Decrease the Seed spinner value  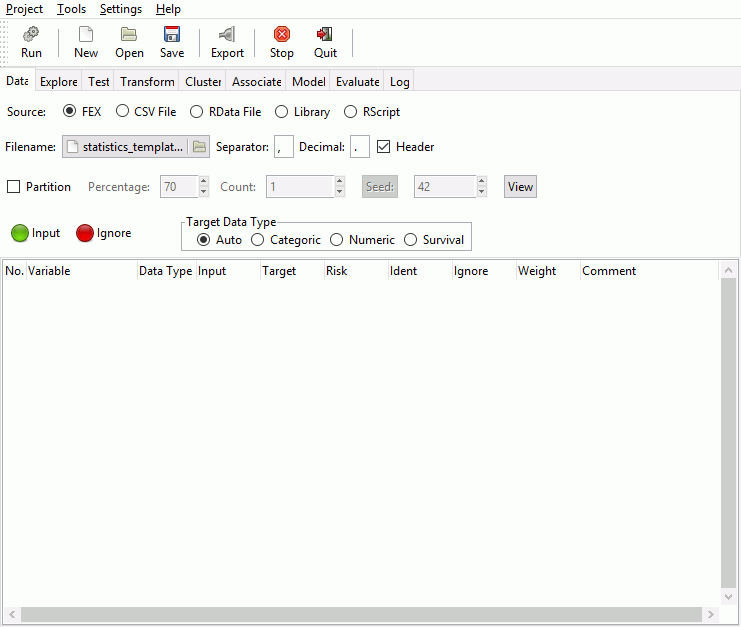click(482, 192)
